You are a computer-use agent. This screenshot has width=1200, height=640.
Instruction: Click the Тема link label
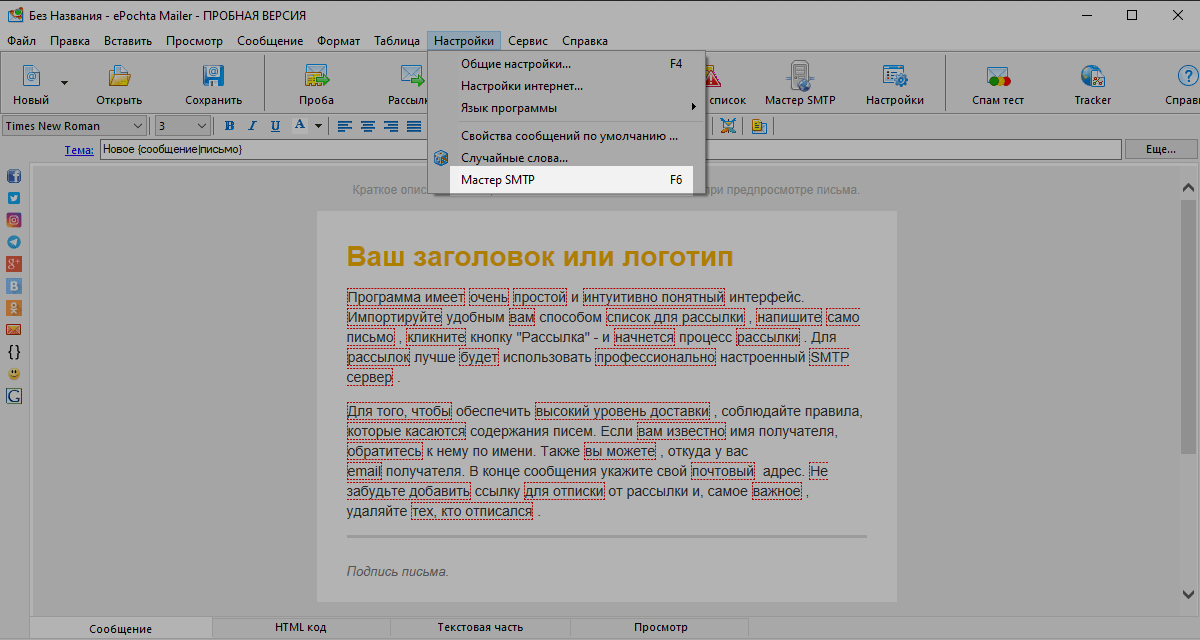point(79,149)
